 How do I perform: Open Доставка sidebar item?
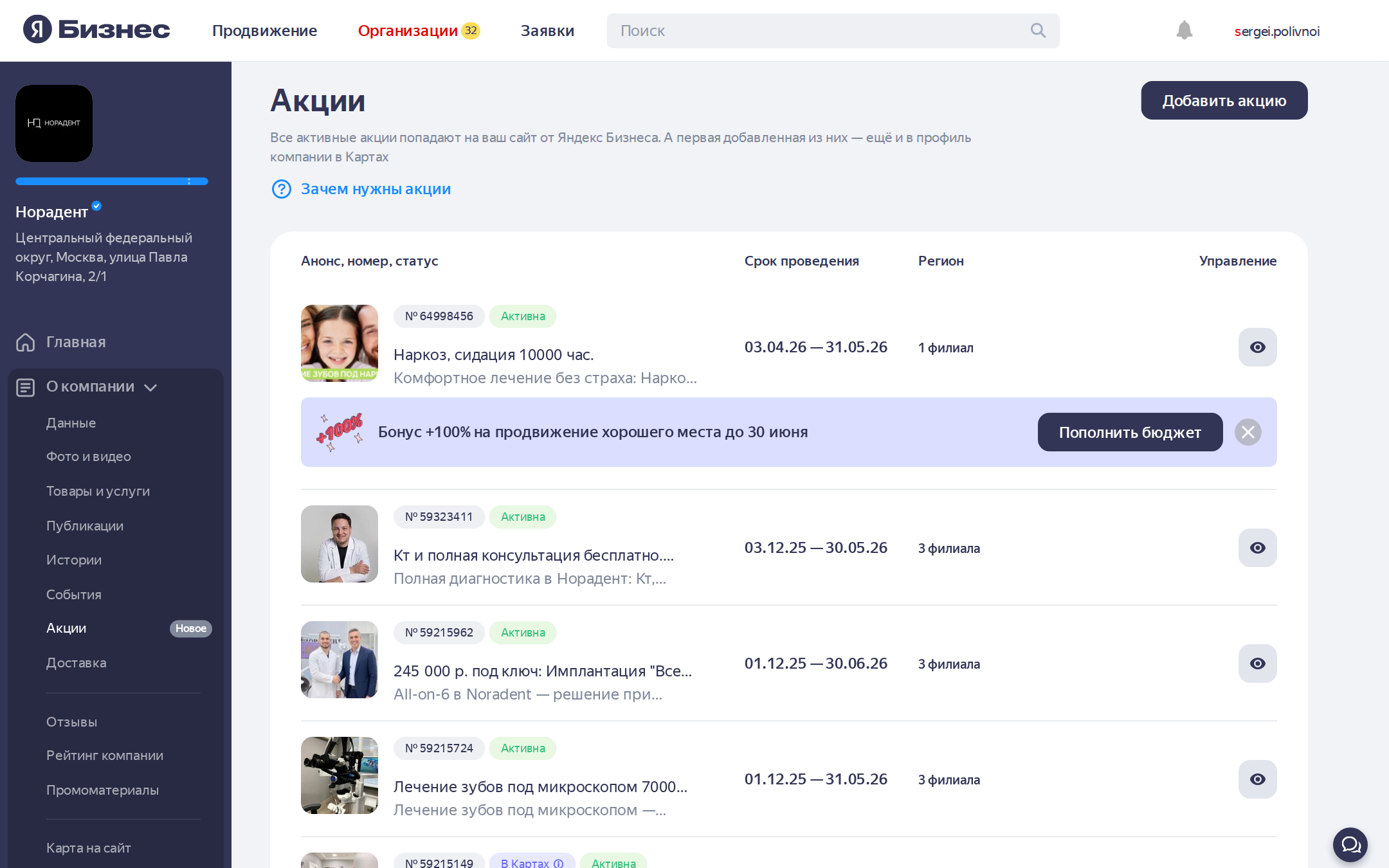pos(77,663)
